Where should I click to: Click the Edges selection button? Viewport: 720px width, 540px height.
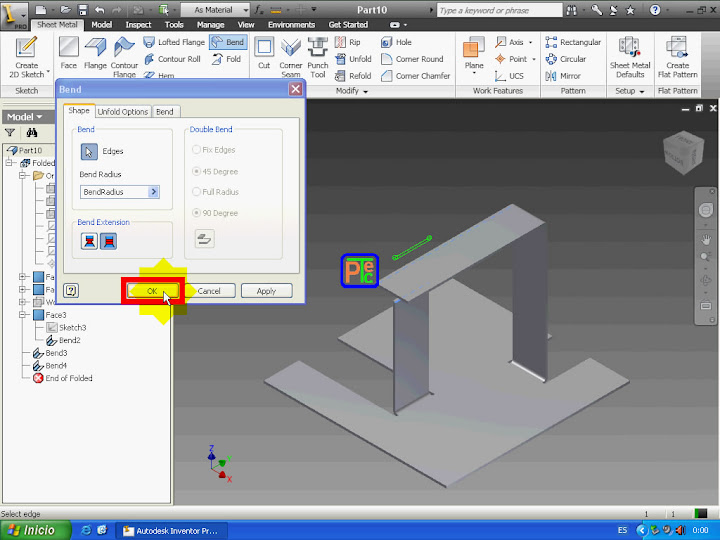[x=89, y=152]
